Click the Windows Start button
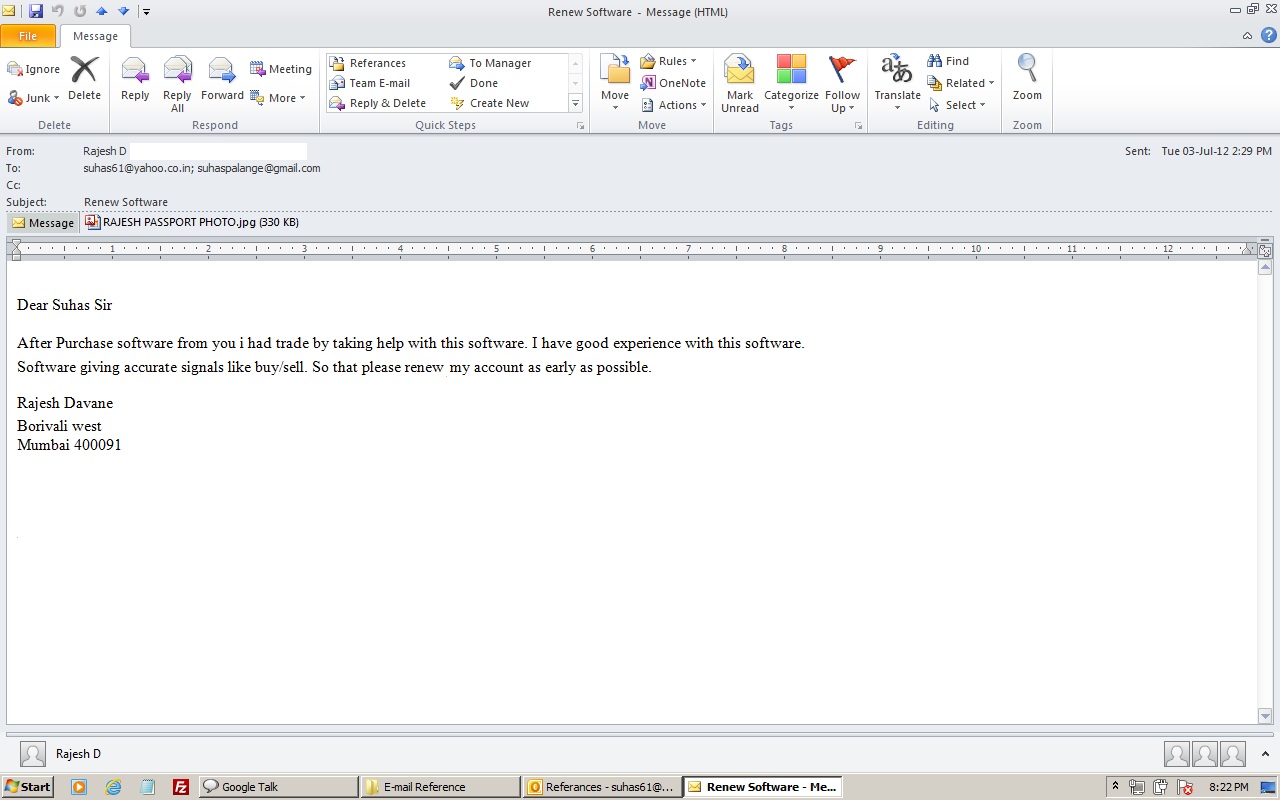The height and width of the screenshot is (800, 1280). 27,787
